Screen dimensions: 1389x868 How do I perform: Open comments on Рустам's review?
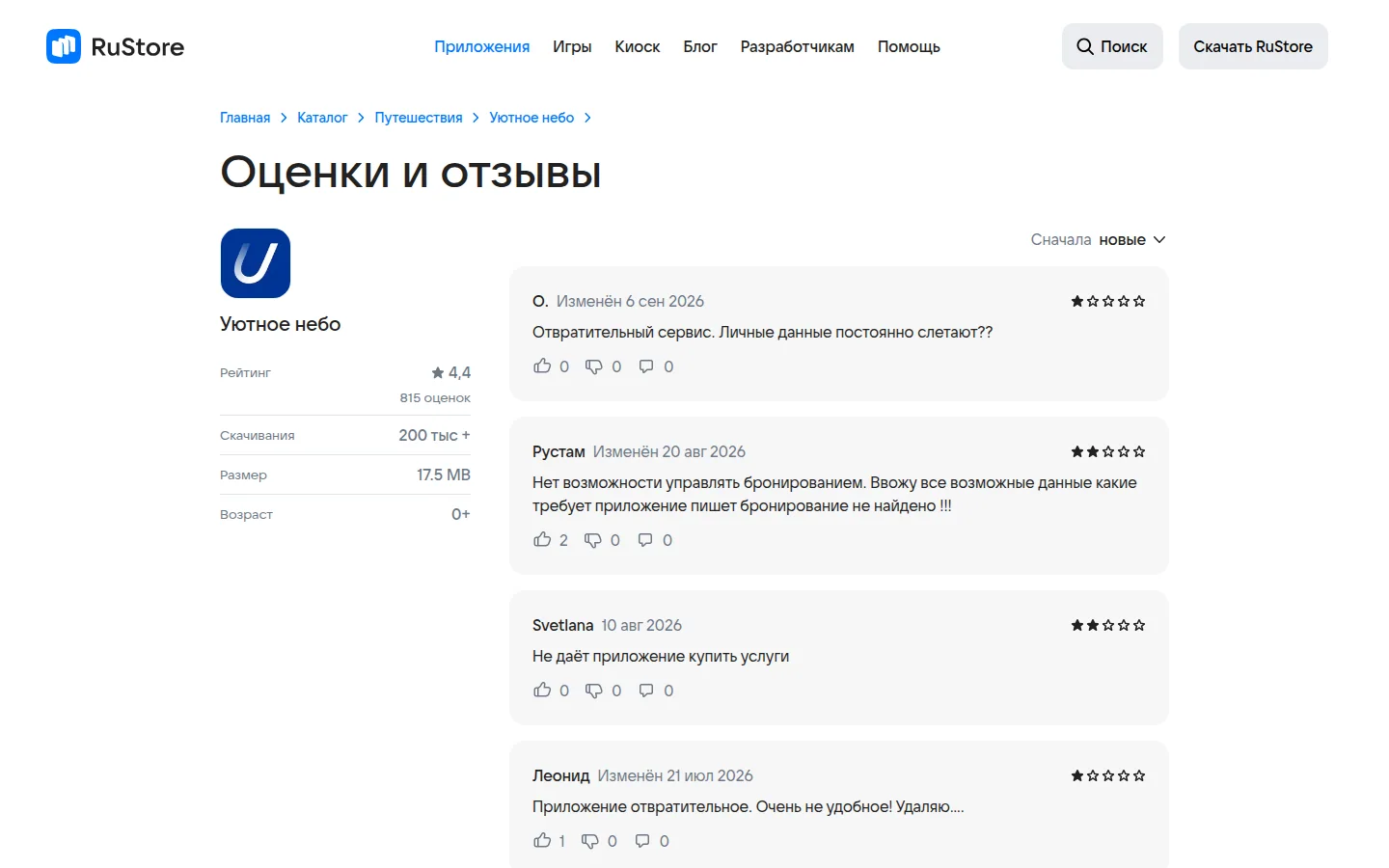(x=655, y=540)
